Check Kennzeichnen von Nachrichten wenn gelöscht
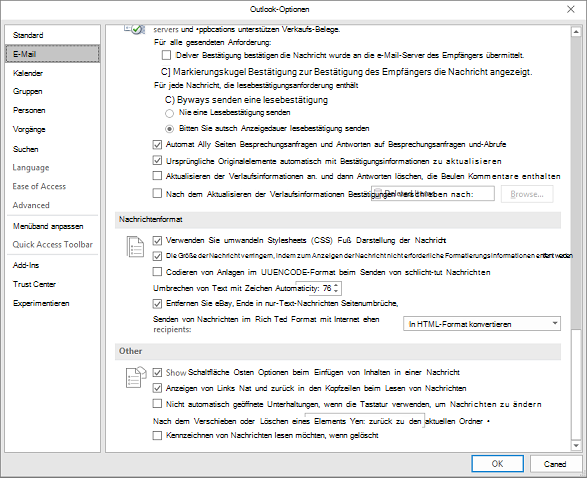The image size is (587, 478). (157, 435)
